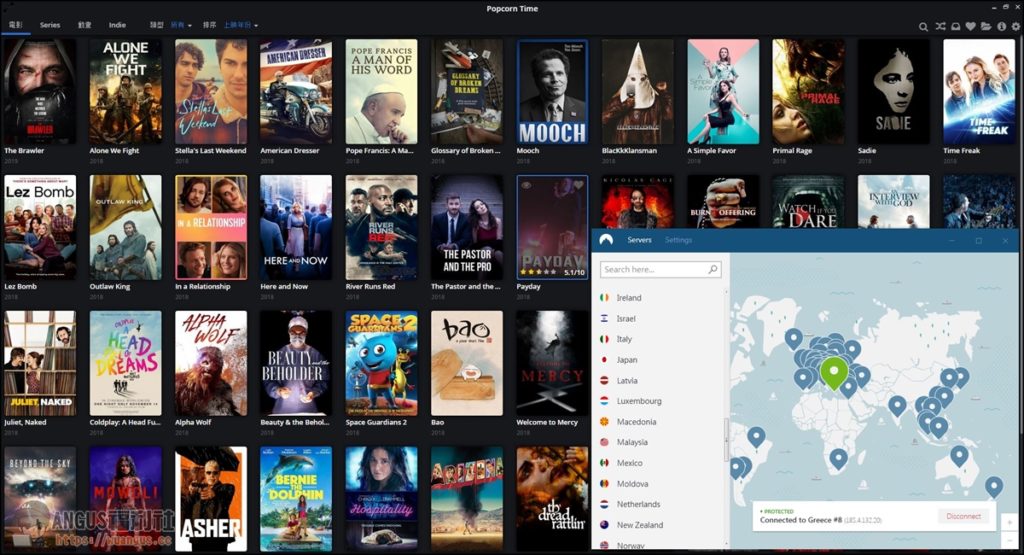
Task: Open the torrent collection folder icon
Action: click(986, 26)
